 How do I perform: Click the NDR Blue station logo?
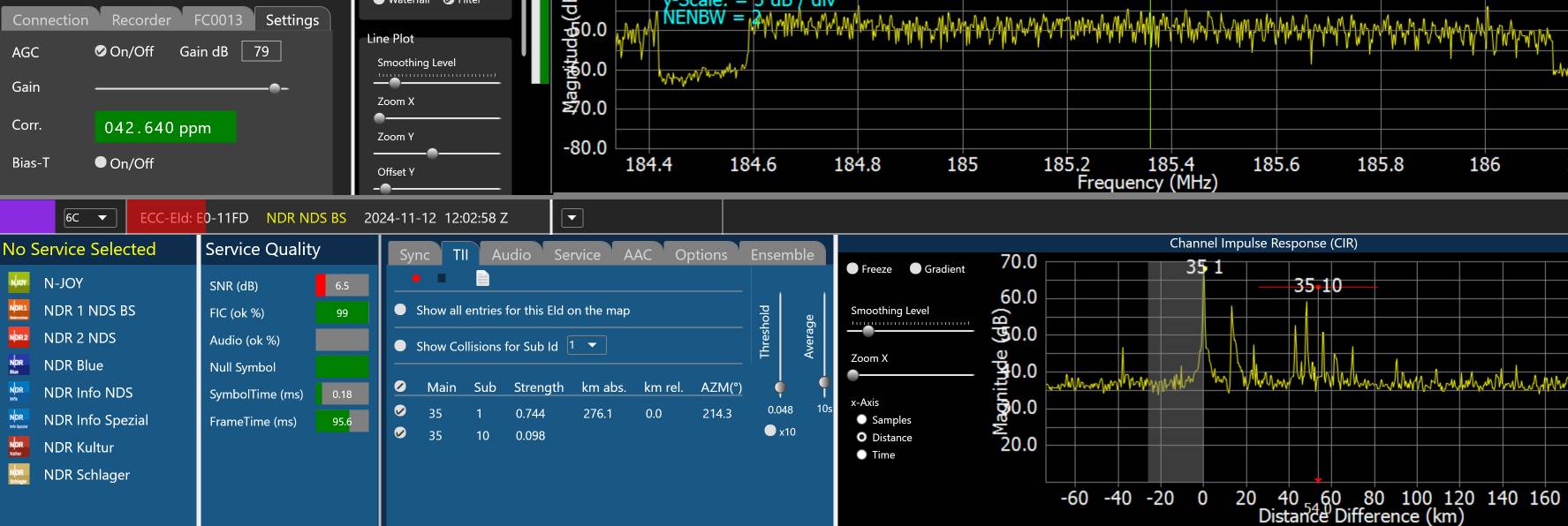pos(19,364)
